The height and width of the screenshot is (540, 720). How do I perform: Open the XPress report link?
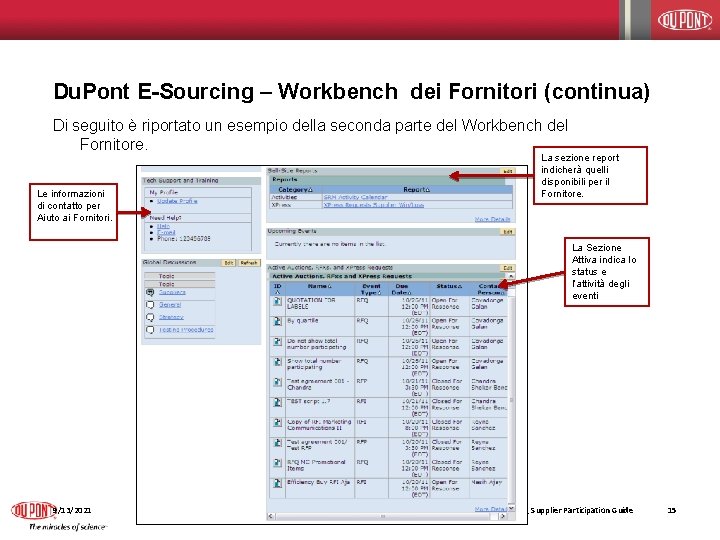[373, 205]
